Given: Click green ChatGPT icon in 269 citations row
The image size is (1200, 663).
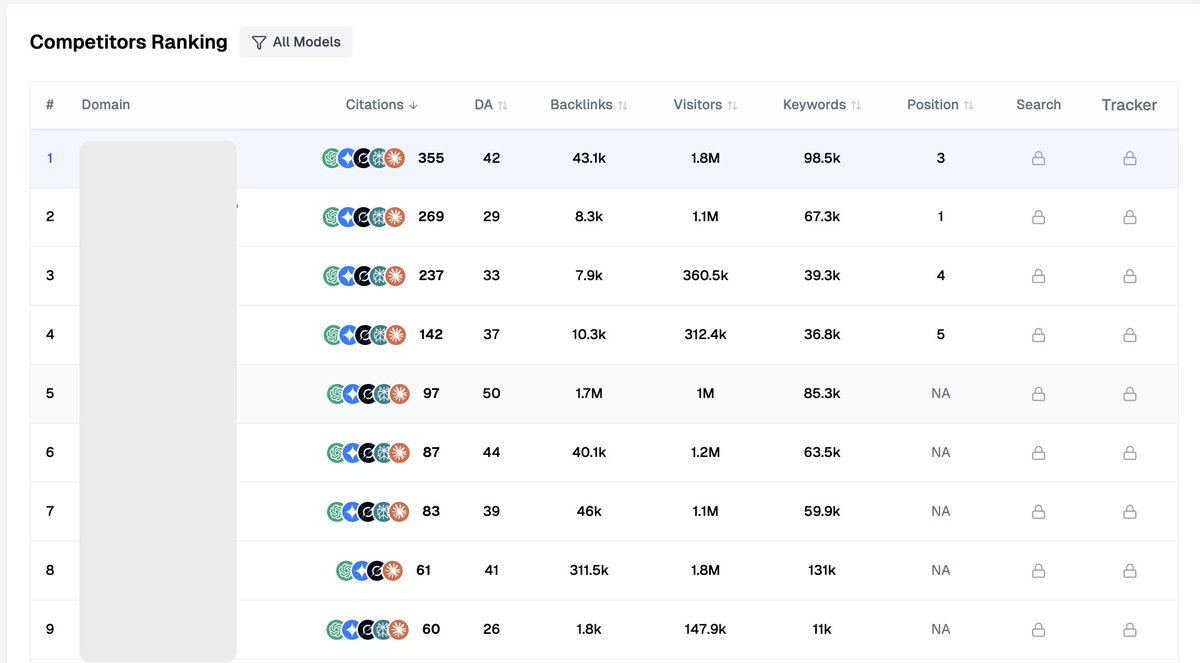Looking at the screenshot, I should (332, 217).
